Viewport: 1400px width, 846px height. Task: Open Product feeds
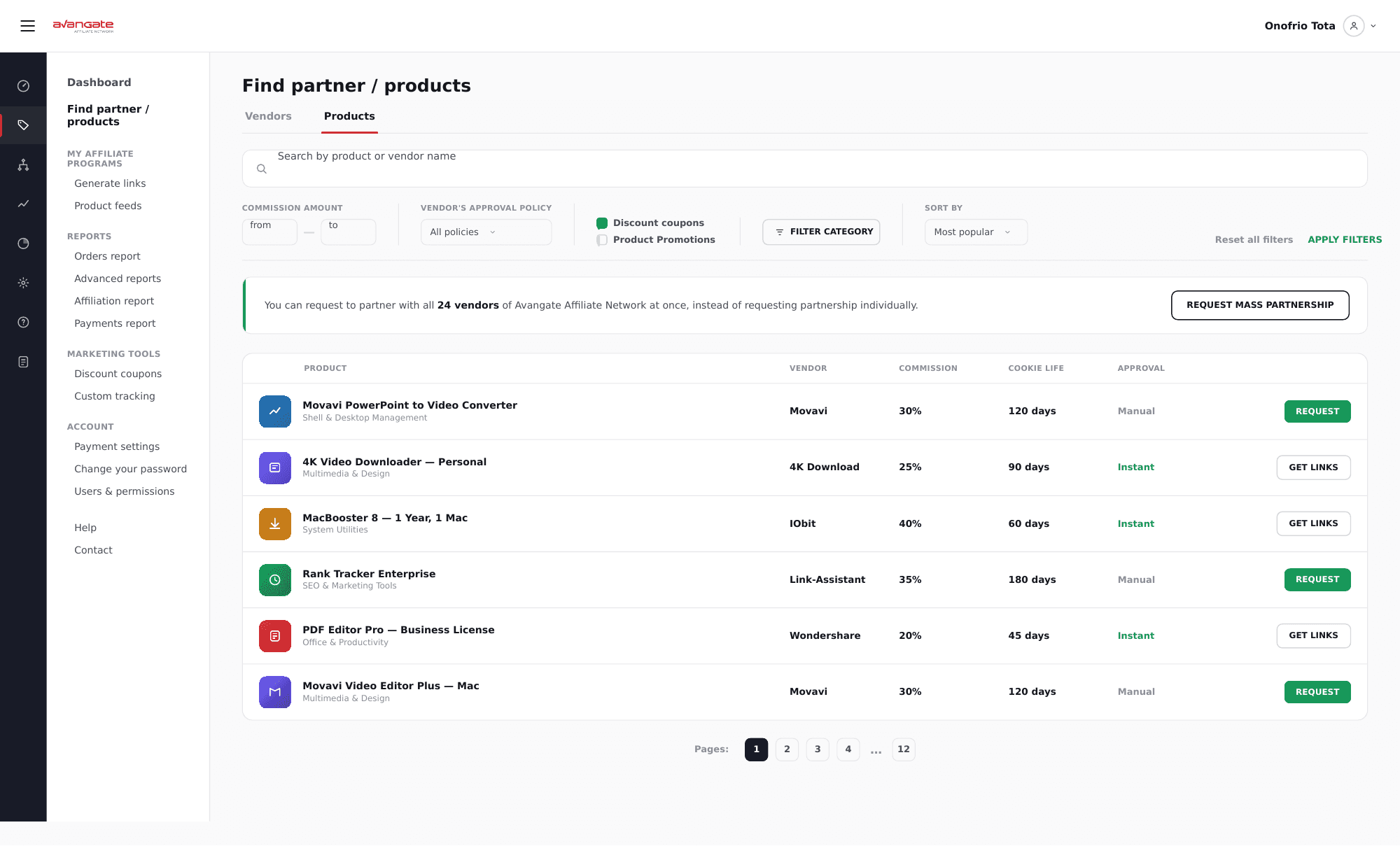[108, 206]
